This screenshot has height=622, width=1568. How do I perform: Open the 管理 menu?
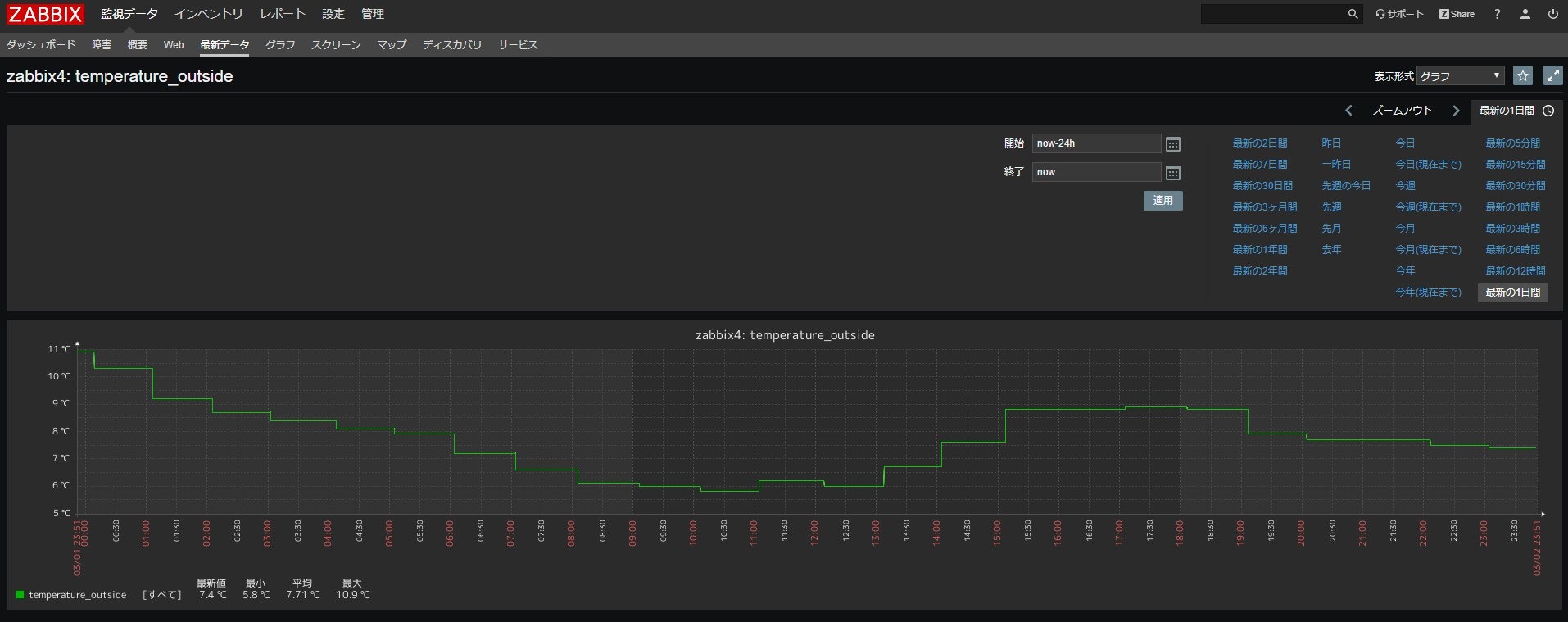[x=373, y=14]
